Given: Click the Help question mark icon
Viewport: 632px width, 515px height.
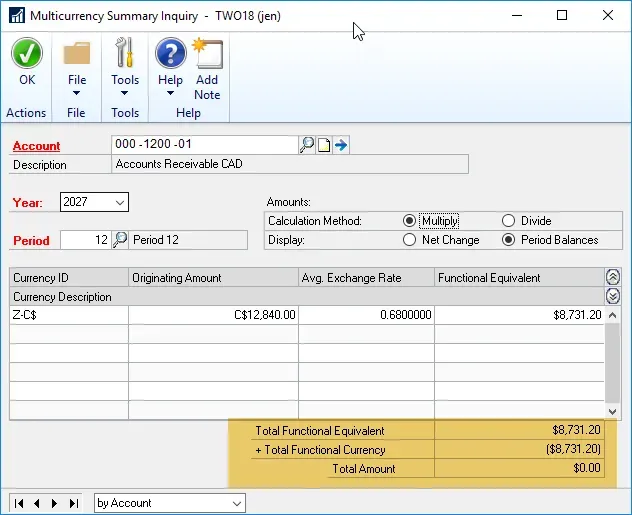Looking at the screenshot, I should (171, 54).
